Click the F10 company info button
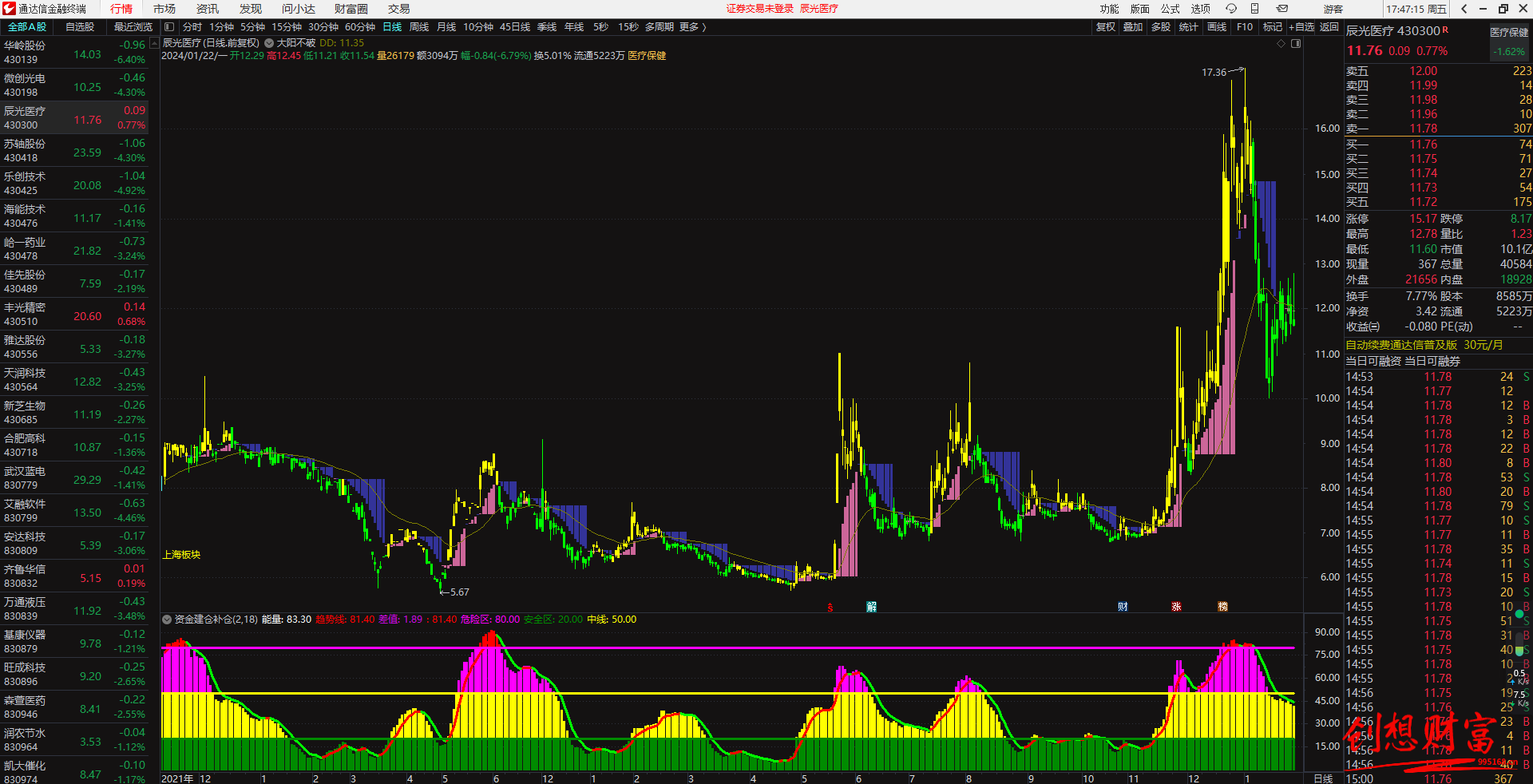This screenshot has height=784, width=1533. (x=1245, y=27)
